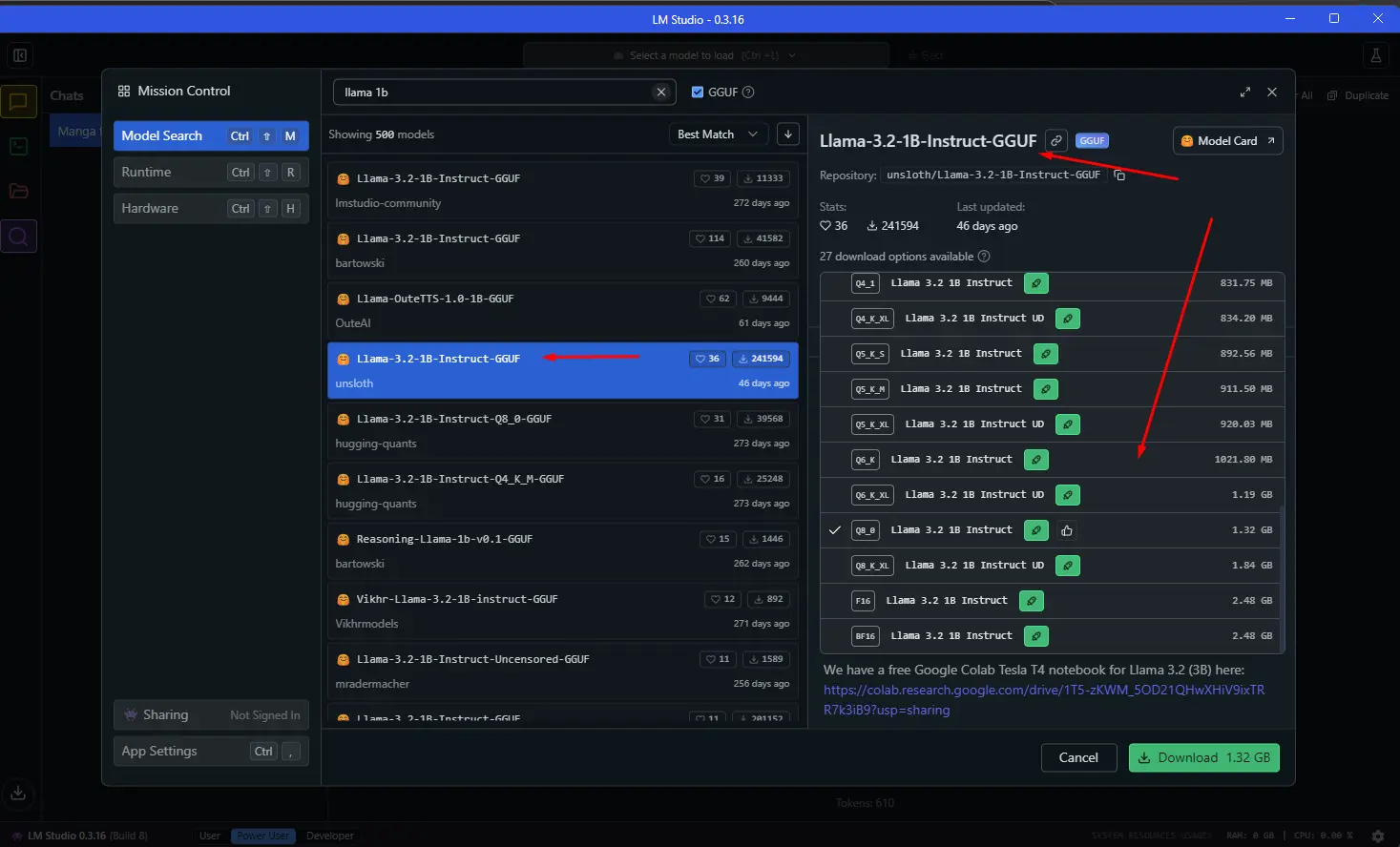Copy model link via chain icon
This screenshot has height=847, width=1400.
coord(1056,140)
